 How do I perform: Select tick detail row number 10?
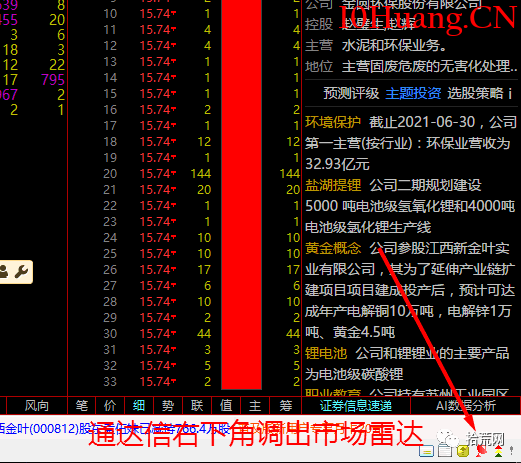coord(110,14)
